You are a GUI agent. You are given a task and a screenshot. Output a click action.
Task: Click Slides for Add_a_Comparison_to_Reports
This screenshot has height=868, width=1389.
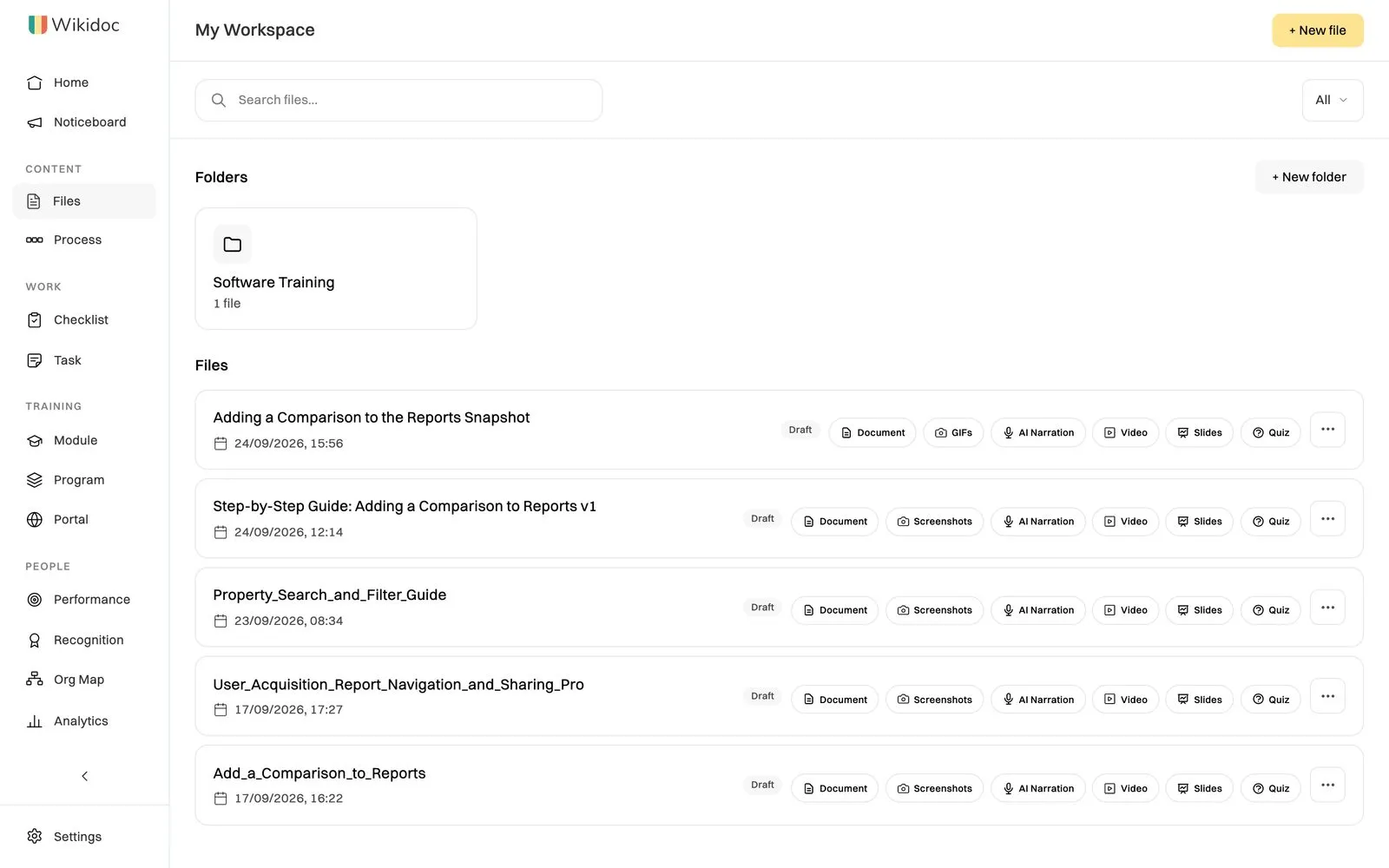(1199, 788)
